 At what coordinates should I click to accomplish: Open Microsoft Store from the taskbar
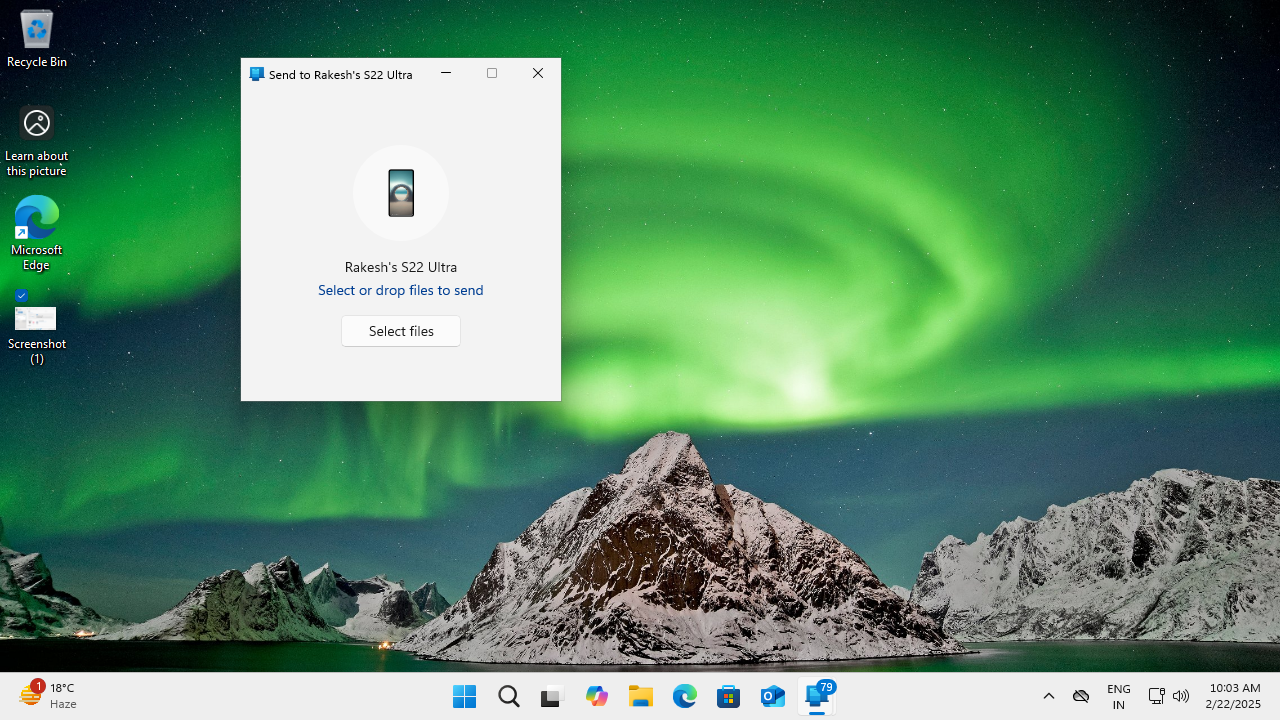[x=729, y=697]
